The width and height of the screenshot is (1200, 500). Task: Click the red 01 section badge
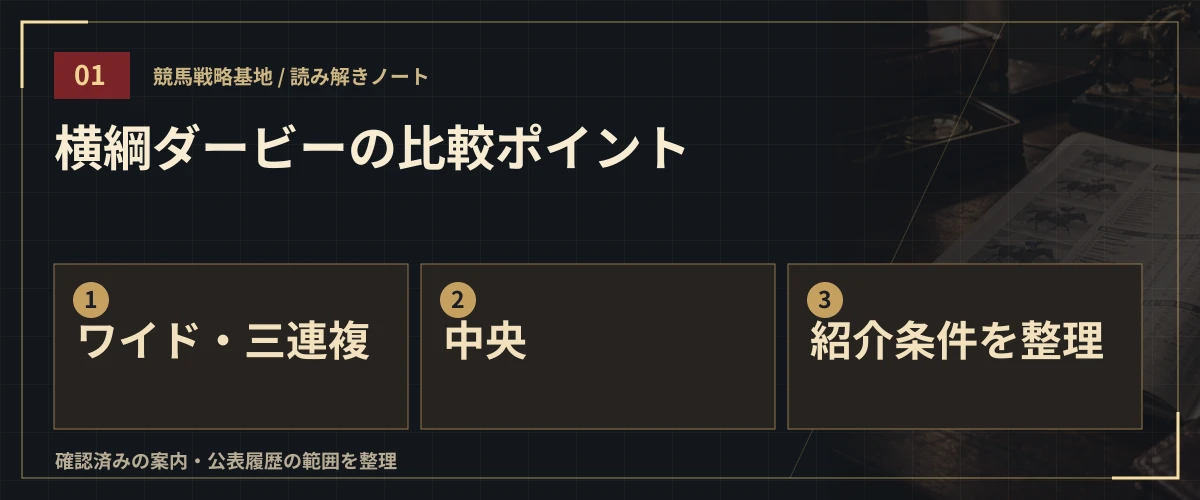[x=92, y=75]
